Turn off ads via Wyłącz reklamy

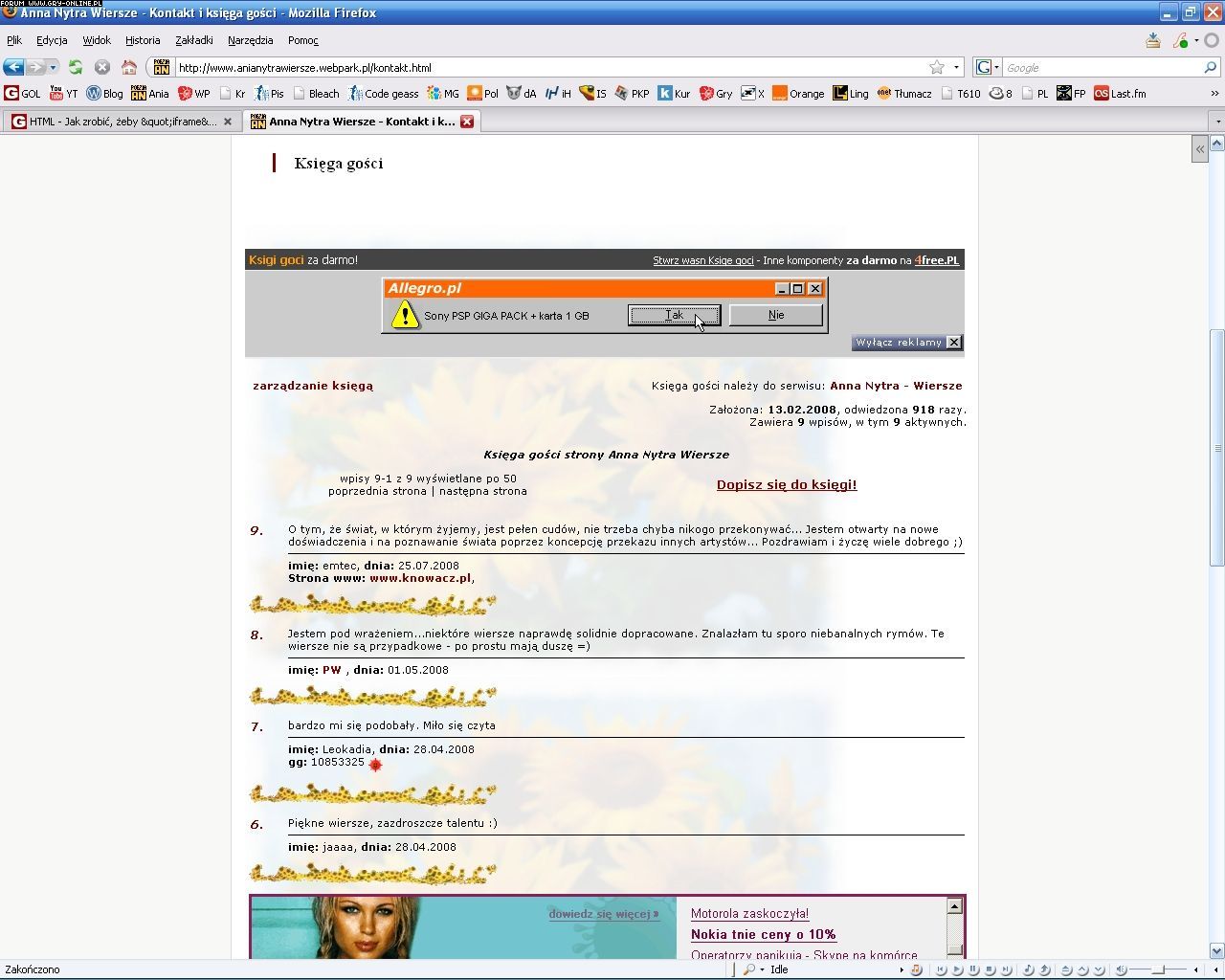click(x=906, y=343)
